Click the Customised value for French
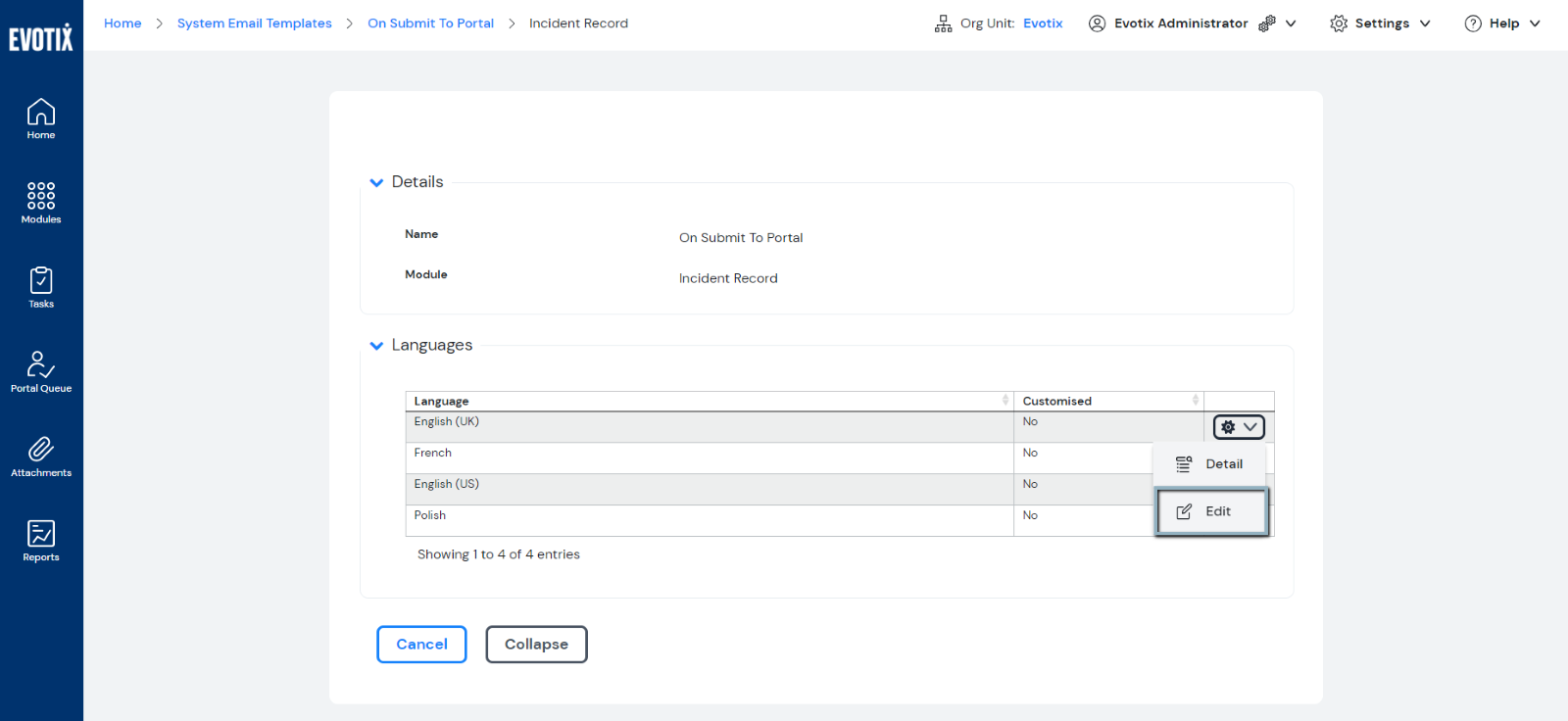Image resolution: width=1568 pixels, height=721 pixels. [x=1030, y=453]
